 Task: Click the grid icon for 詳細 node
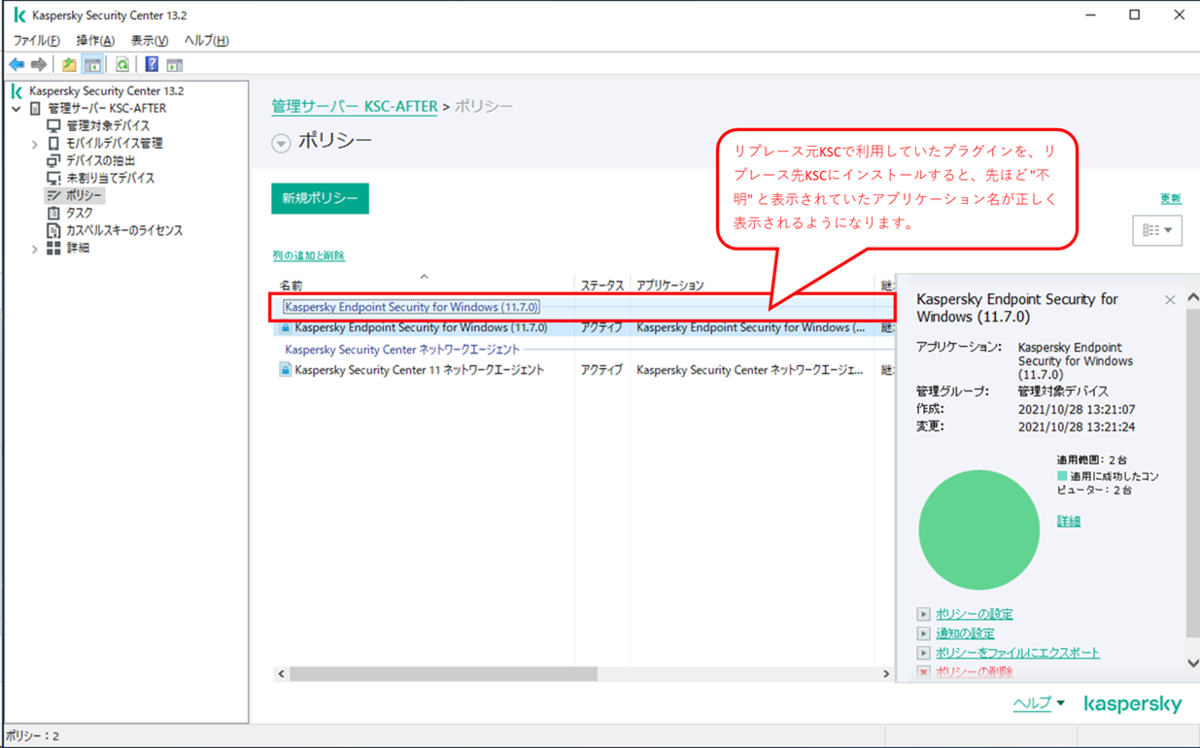tap(54, 248)
